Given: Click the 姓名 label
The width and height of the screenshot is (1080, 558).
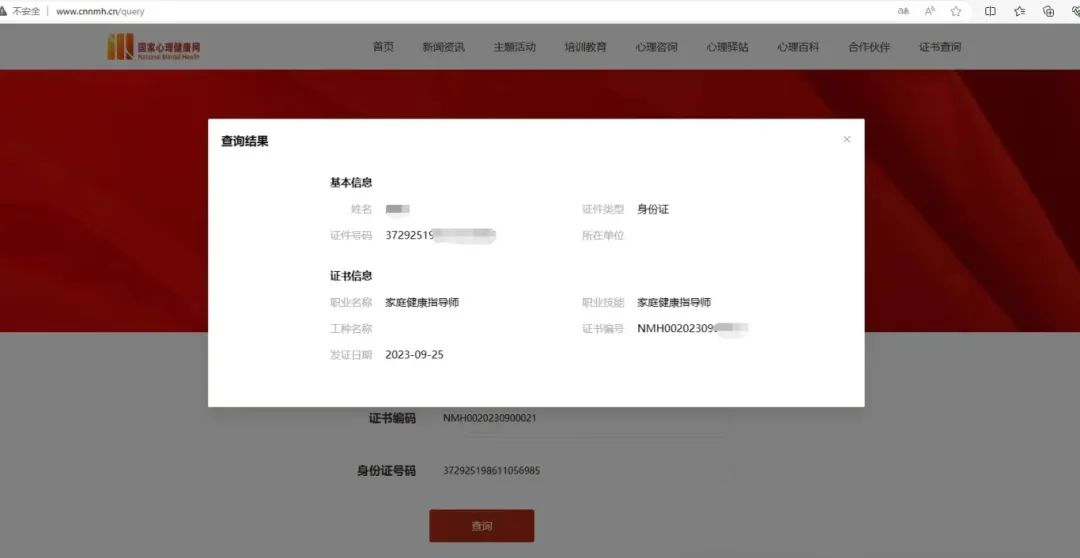Looking at the screenshot, I should 362,209.
